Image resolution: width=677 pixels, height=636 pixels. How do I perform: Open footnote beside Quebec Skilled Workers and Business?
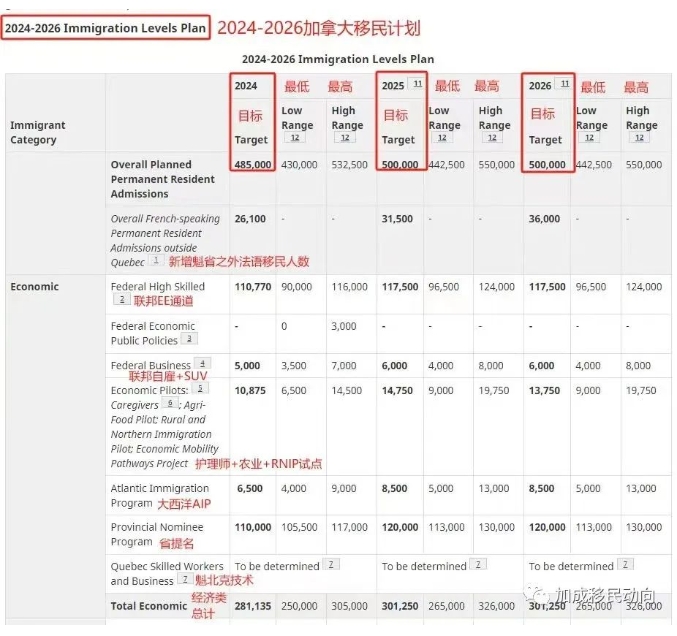(x=185, y=579)
